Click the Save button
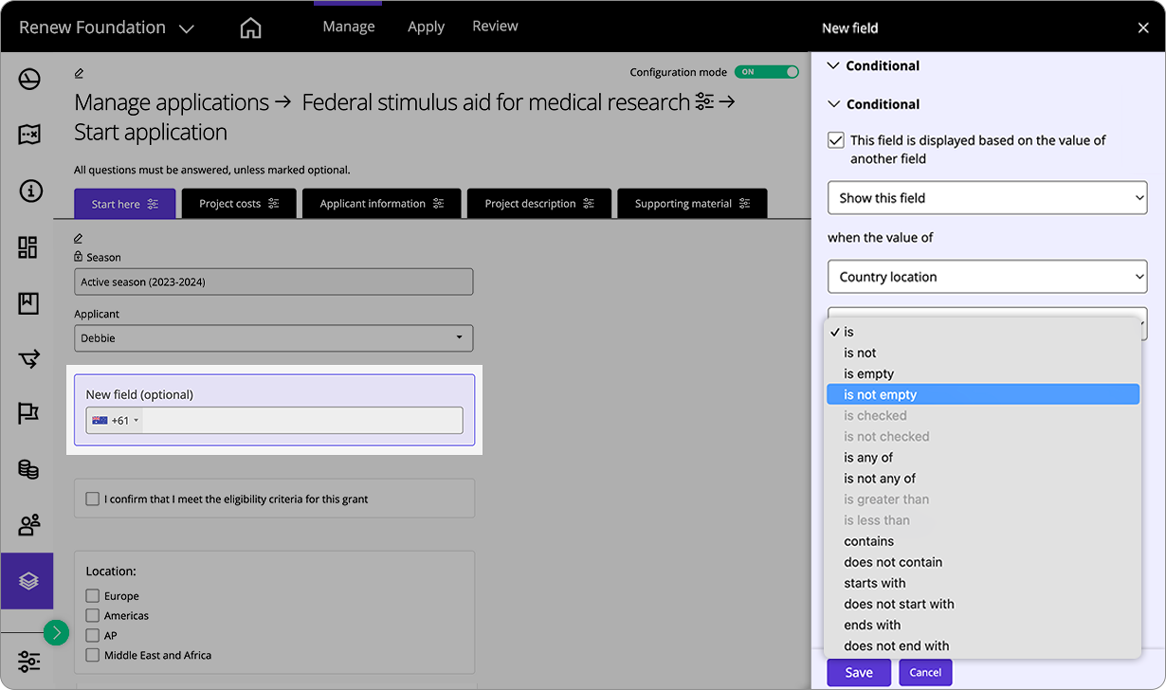Screen dimensions: 1166x690 (x=858, y=673)
